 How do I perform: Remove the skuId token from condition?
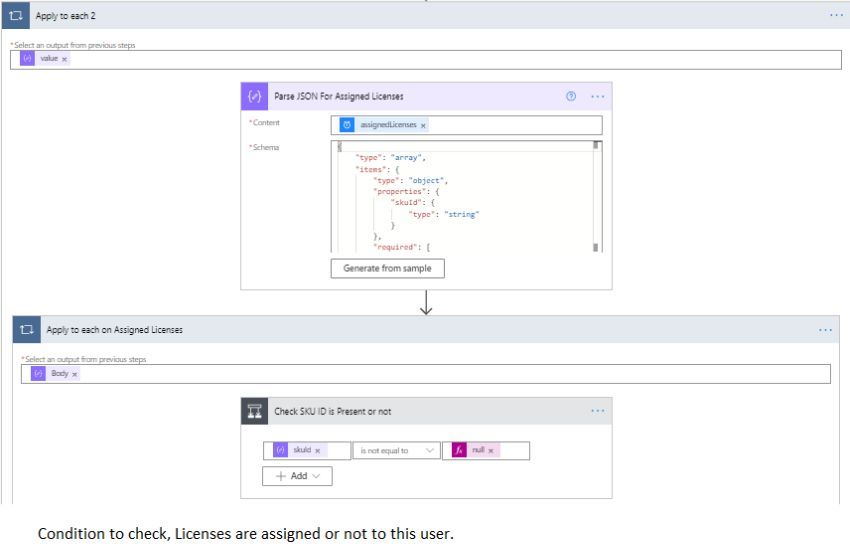point(318,451)
